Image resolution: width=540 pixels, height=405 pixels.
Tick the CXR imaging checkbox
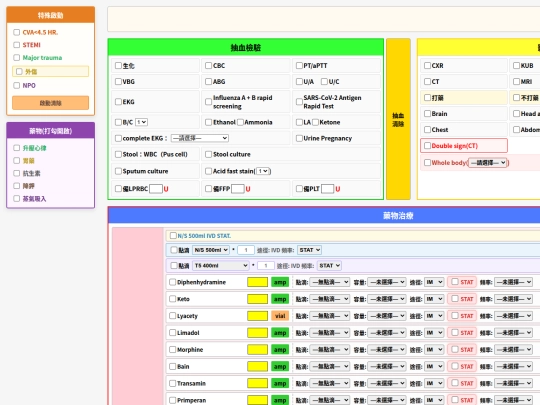(427, 65)
